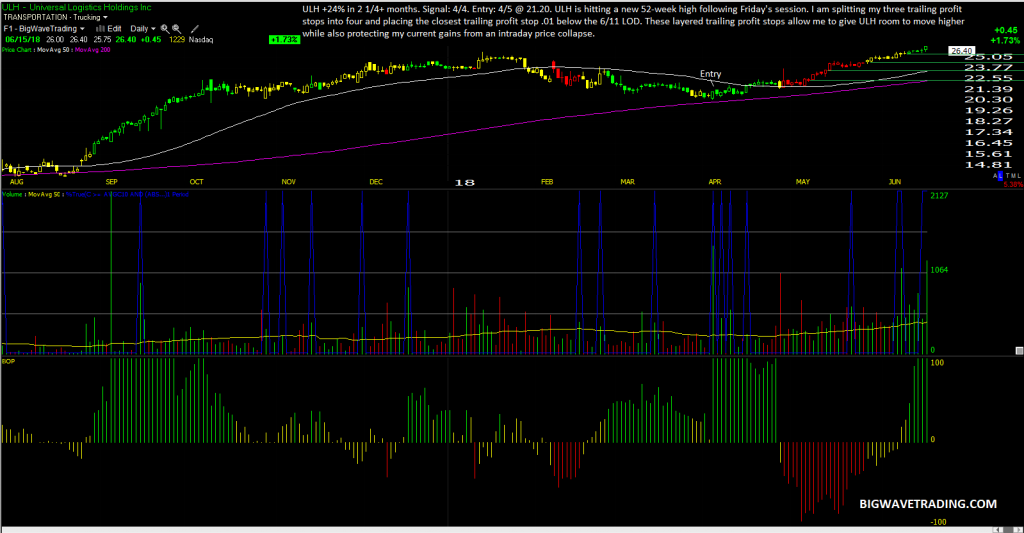
Task: Click the 15.61 price scale value
Action: [989, 154]
